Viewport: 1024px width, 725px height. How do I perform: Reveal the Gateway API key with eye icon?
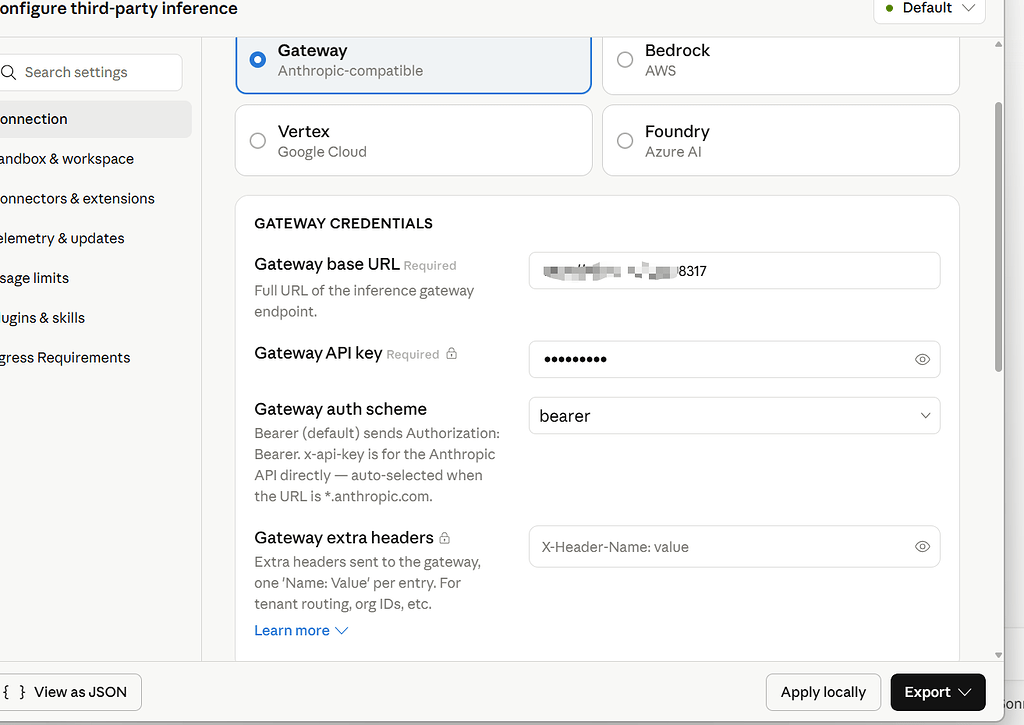(922, 359)
